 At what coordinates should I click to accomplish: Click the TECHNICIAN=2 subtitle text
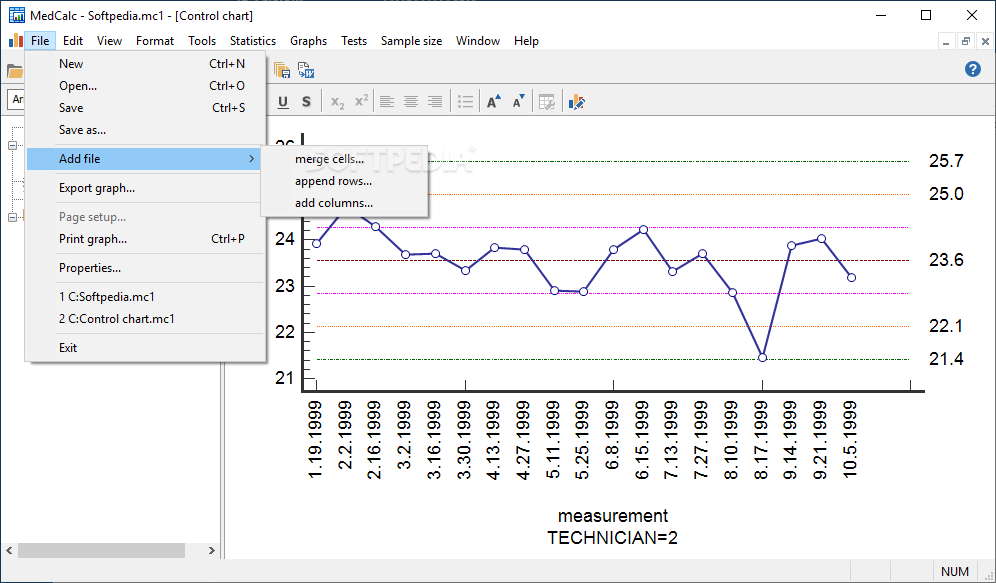click(613, 538)
